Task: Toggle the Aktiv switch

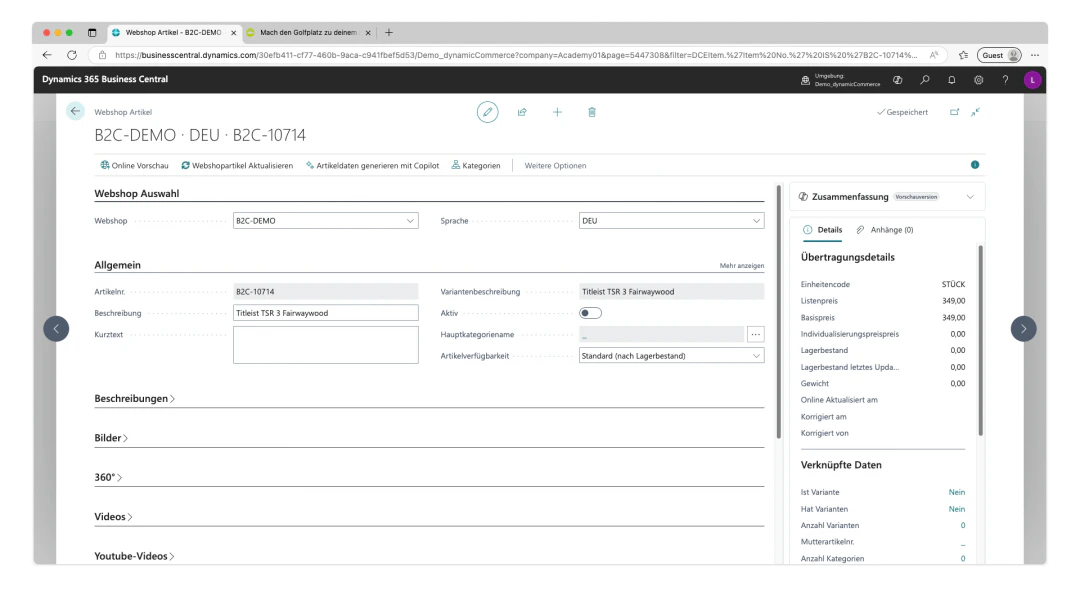Action: click(x=590, y=313)
